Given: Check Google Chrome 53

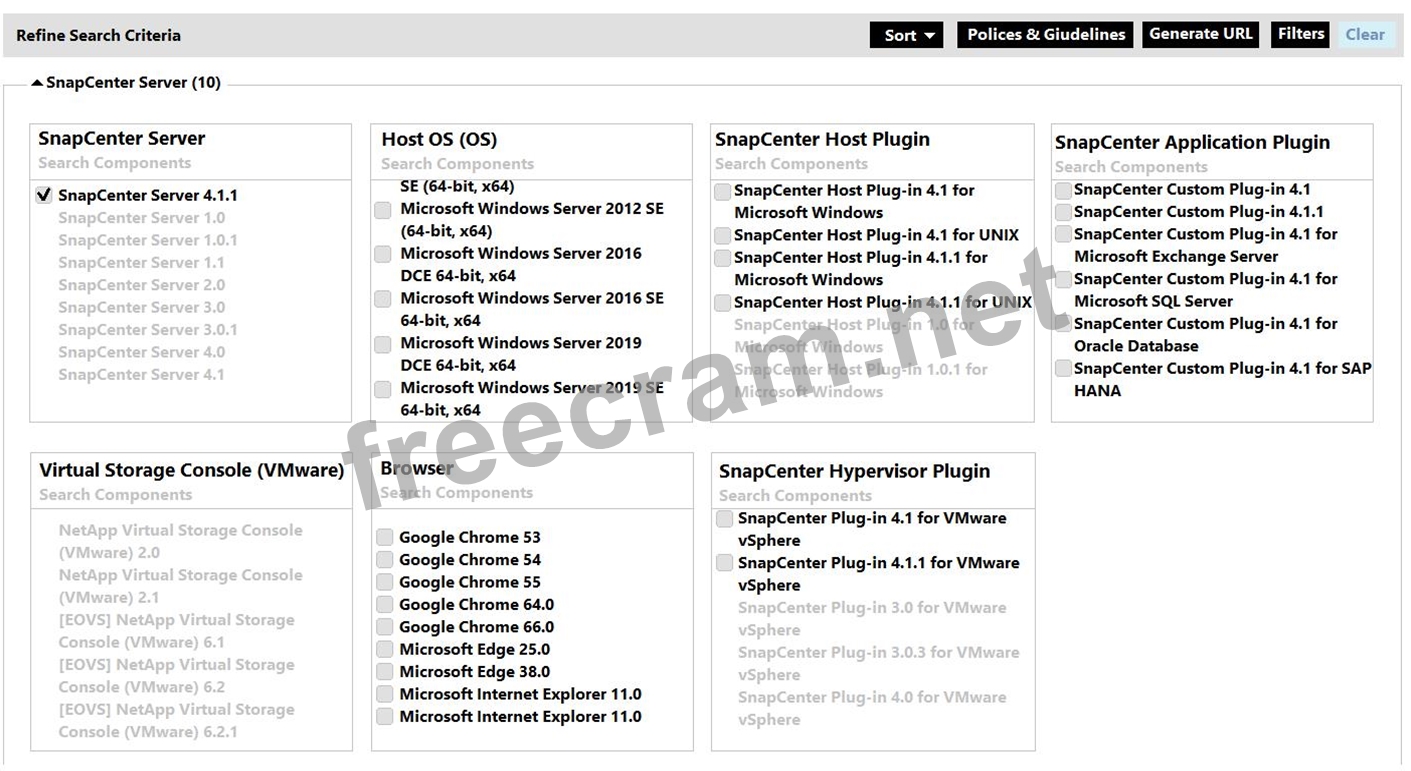Looking at the screenshot, I should [x=384, y=538].
